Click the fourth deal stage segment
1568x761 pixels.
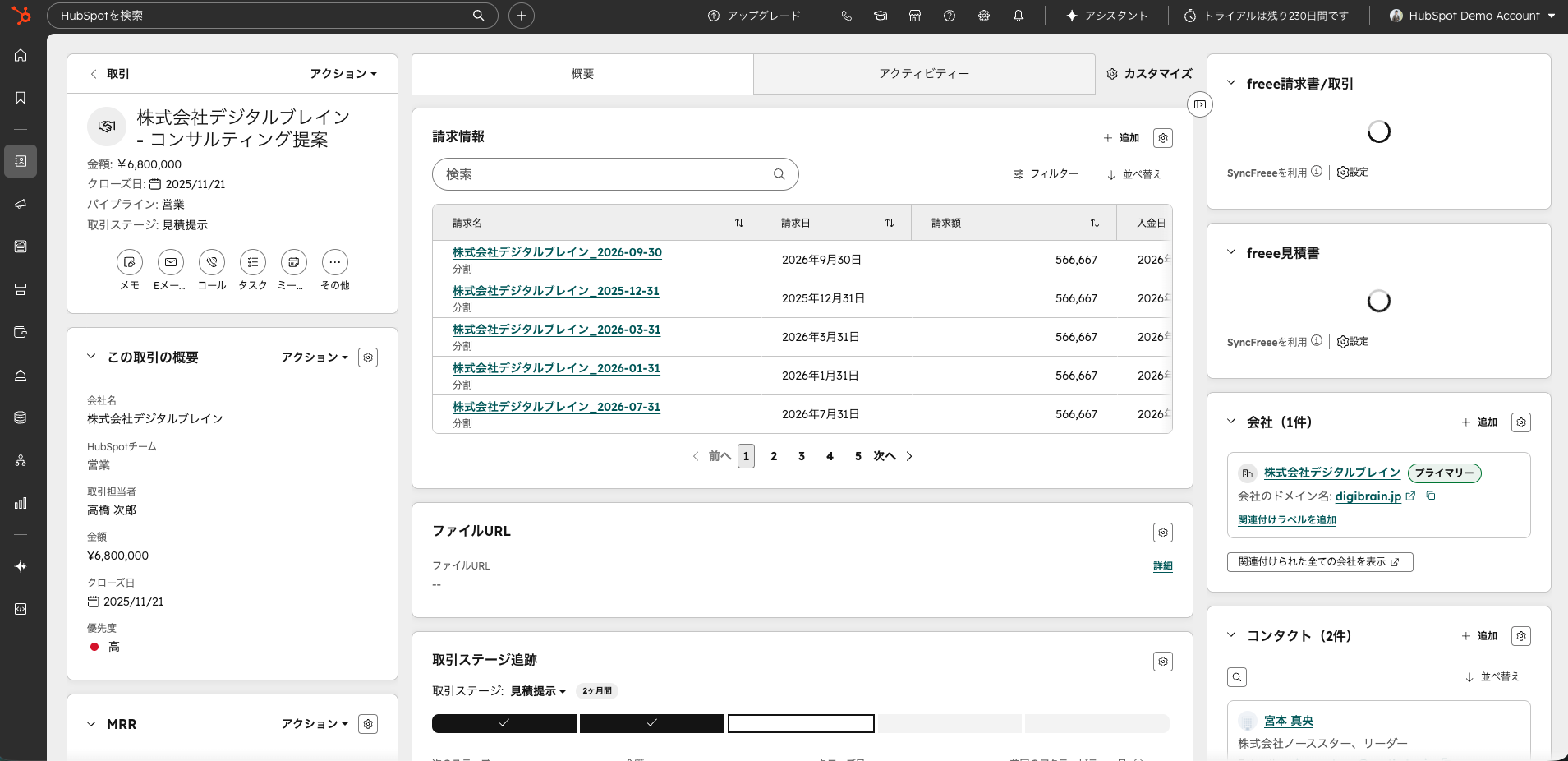click(950, 723)
